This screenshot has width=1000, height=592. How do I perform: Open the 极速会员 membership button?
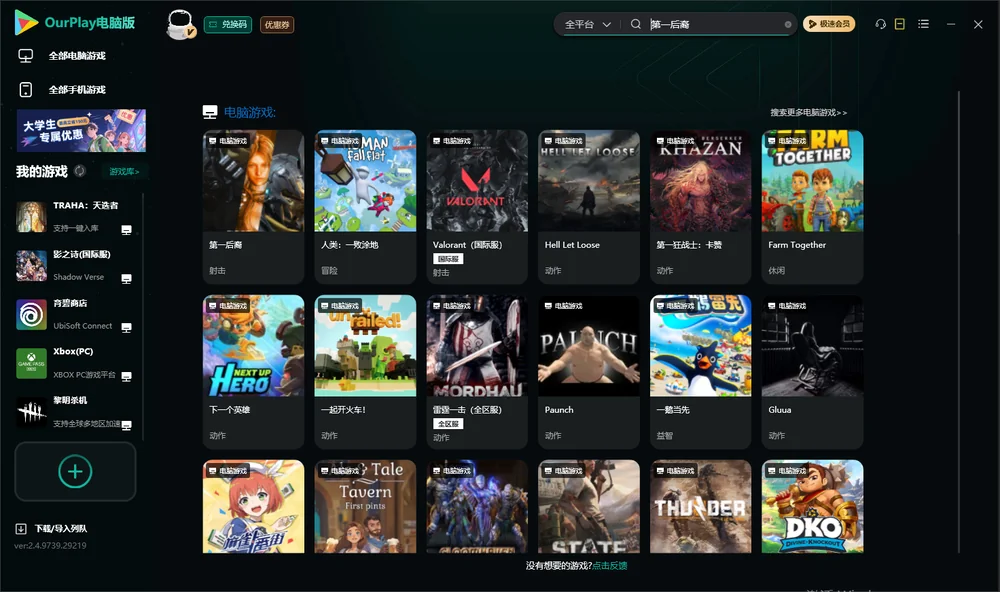click(x=829, y=24)
